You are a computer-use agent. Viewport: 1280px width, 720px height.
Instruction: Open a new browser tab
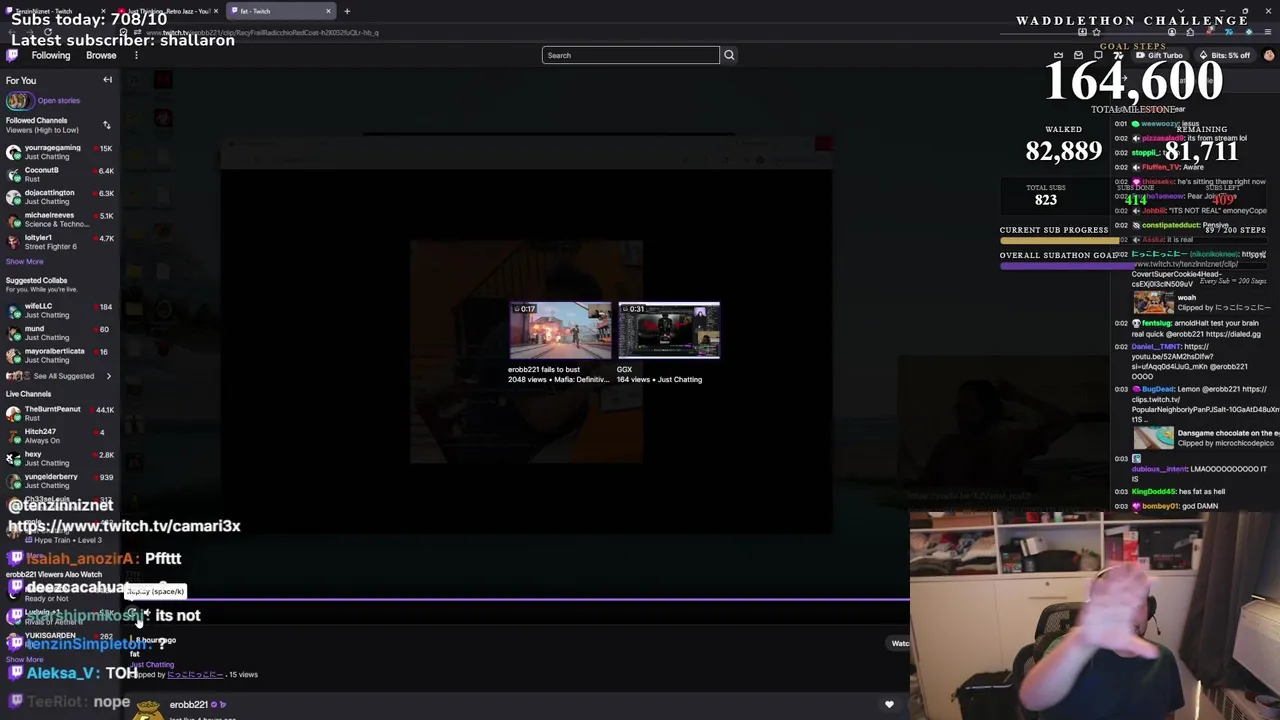[347, 11]
